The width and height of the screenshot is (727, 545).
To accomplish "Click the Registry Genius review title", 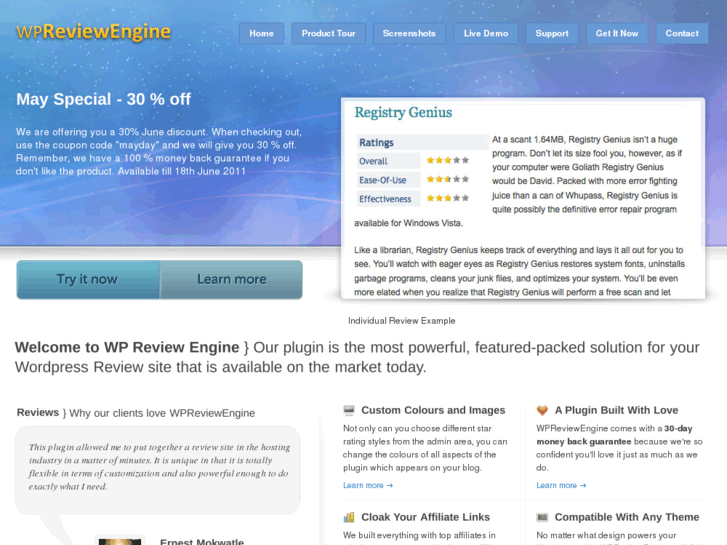I will 403,112.
